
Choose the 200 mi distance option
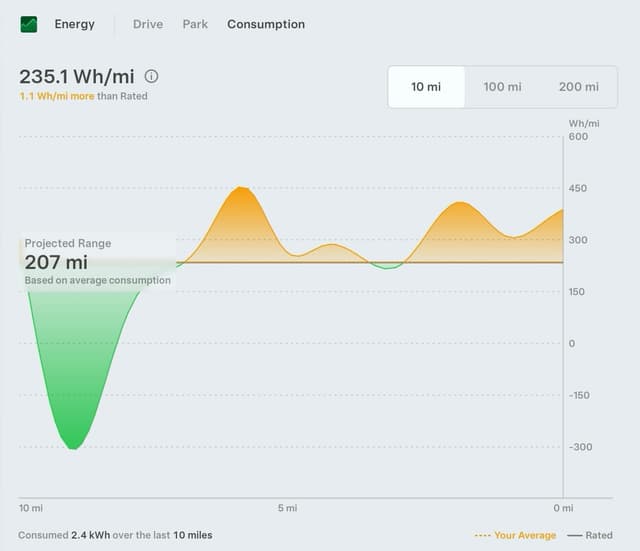point(578,87)
